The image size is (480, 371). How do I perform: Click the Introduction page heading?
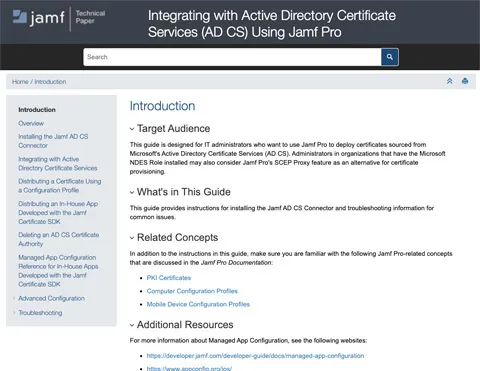(x=162, y=106)
